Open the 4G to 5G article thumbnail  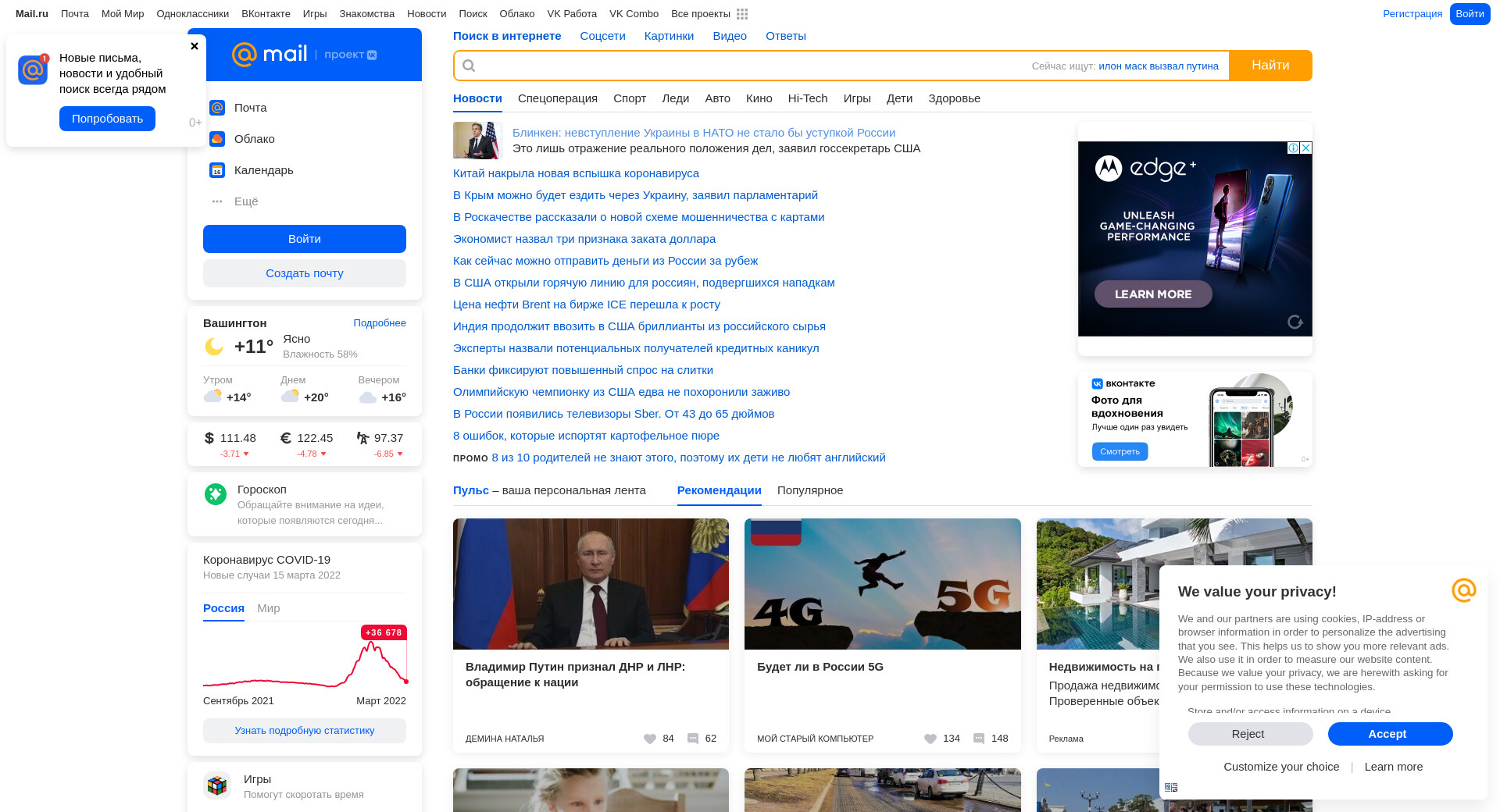883,584
